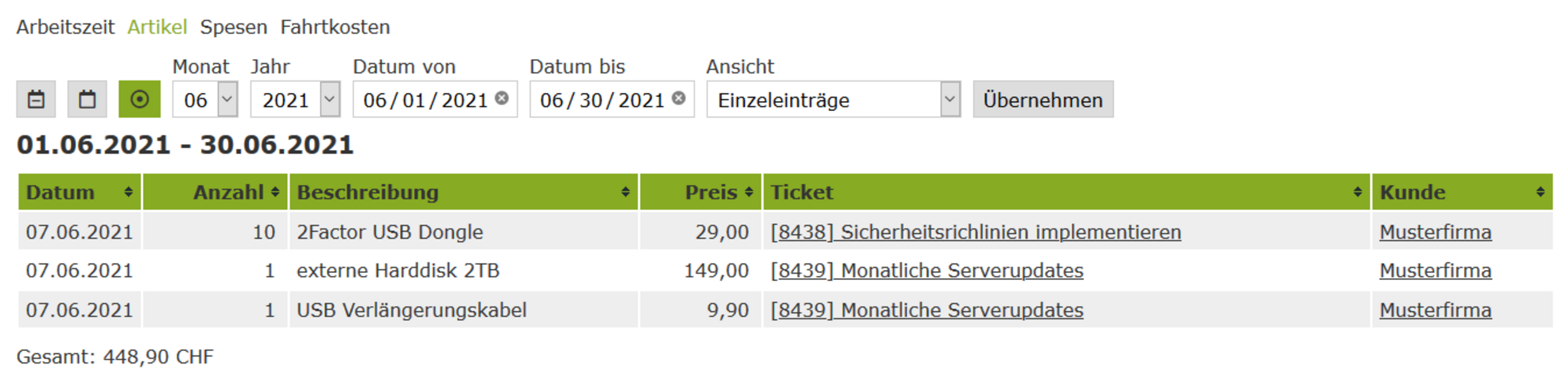Open ticket 8438 Sicherheitsrichtlinien implementieren
The width and height of the screenshot is (1568, 388).
(x=976, y=232)
